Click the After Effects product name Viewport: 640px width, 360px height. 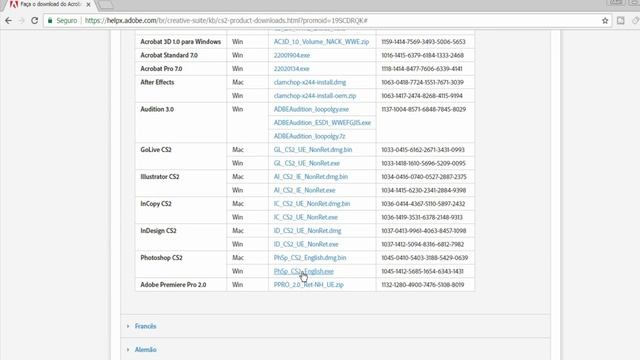point(157,82)
